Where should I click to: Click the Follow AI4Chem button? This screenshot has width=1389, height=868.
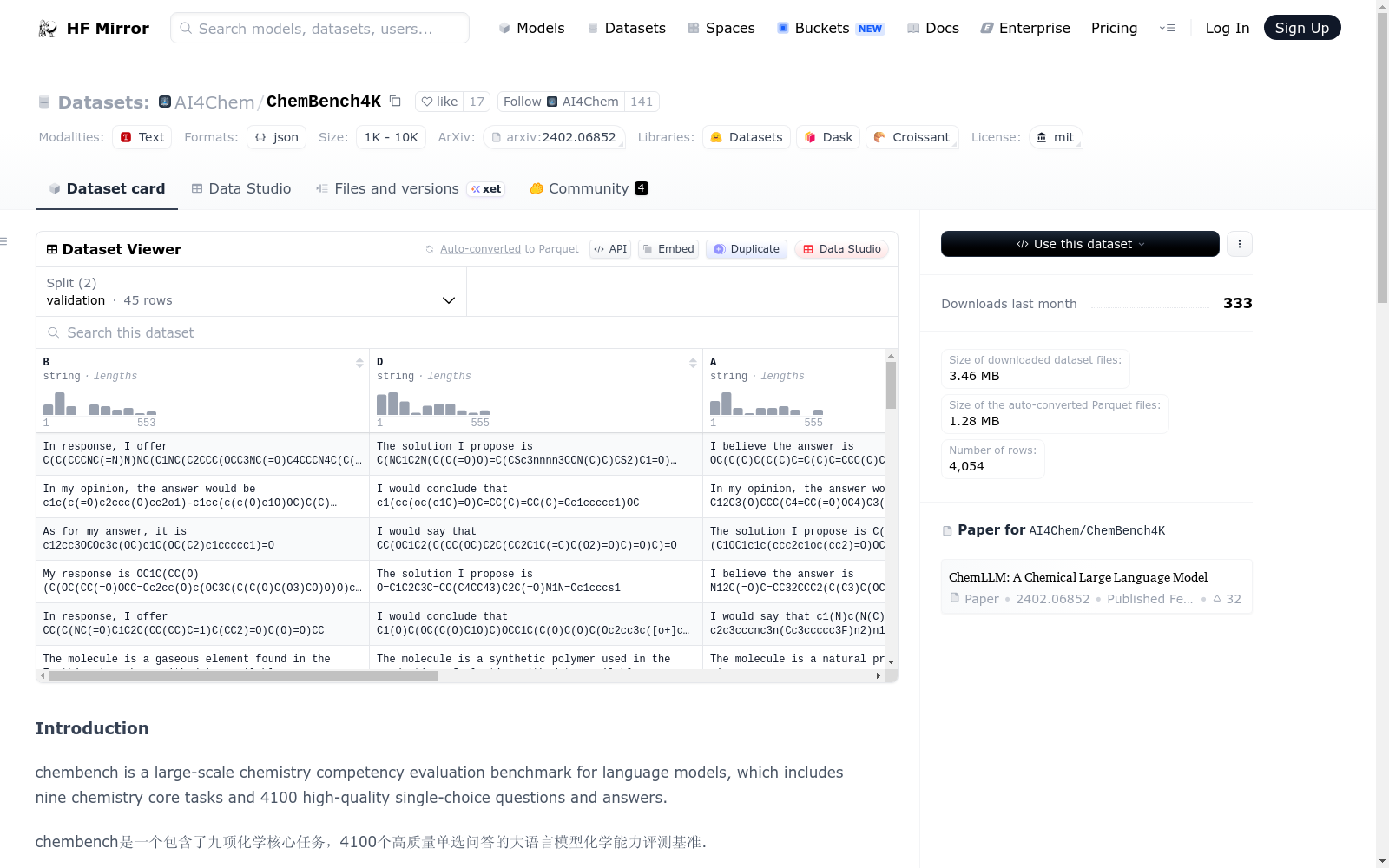coord(561,102)
